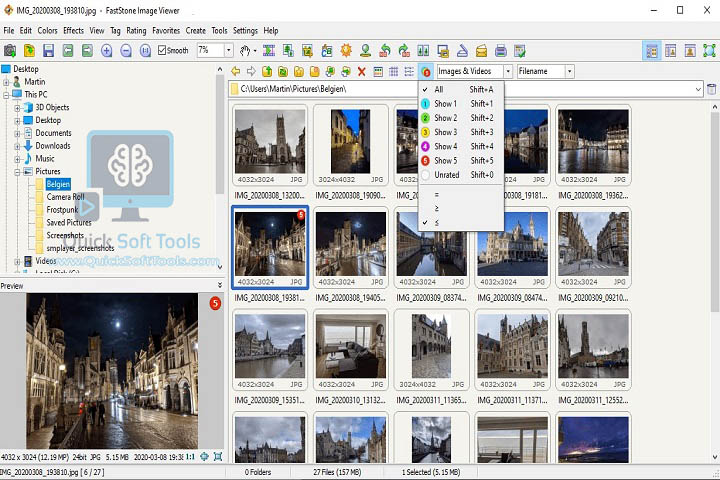The height and width of the screenshot is (480, 720).
Task: Click the rotate left icon
Action: (x=385, y=50)
